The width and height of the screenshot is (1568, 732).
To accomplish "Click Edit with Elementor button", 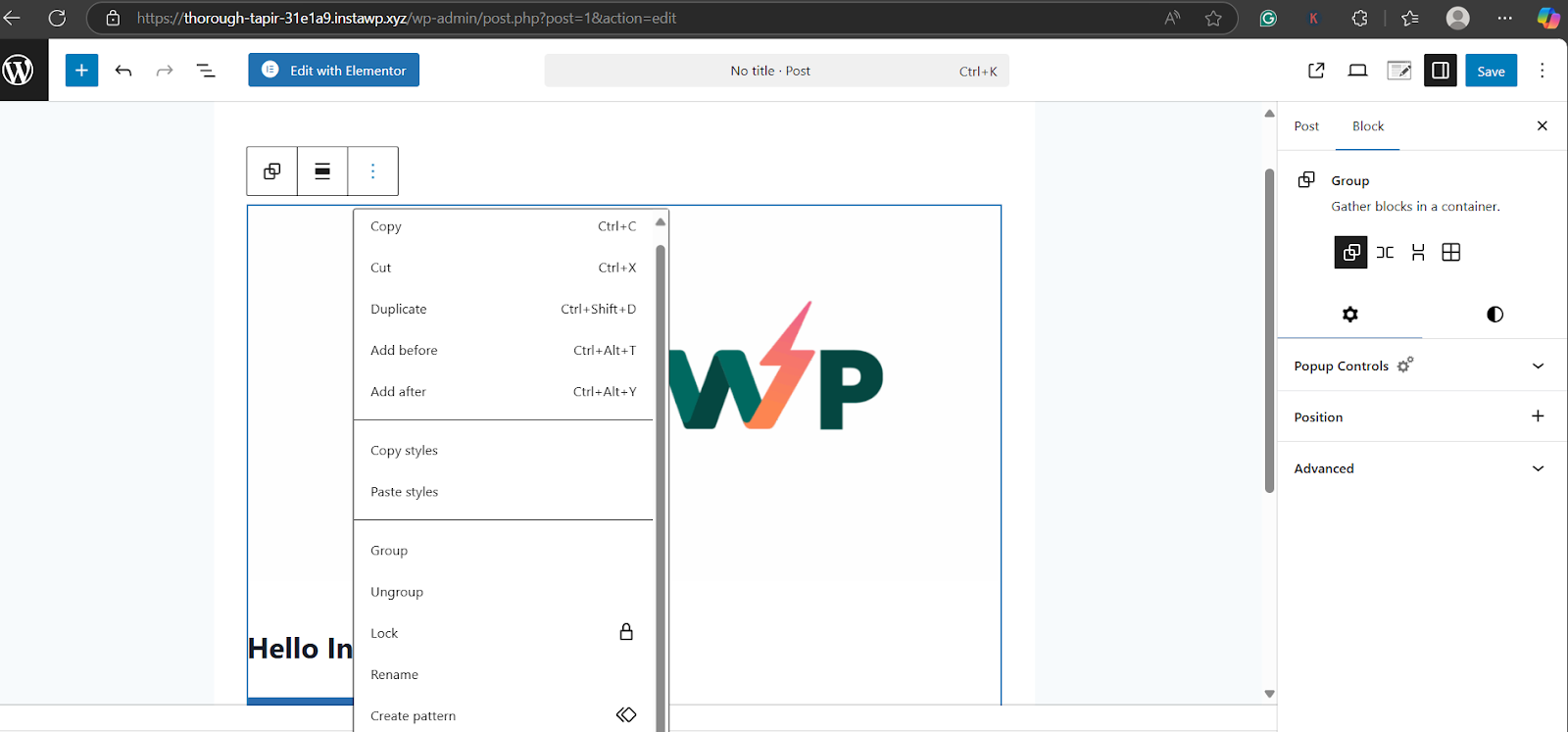I will tap(334, 71).
